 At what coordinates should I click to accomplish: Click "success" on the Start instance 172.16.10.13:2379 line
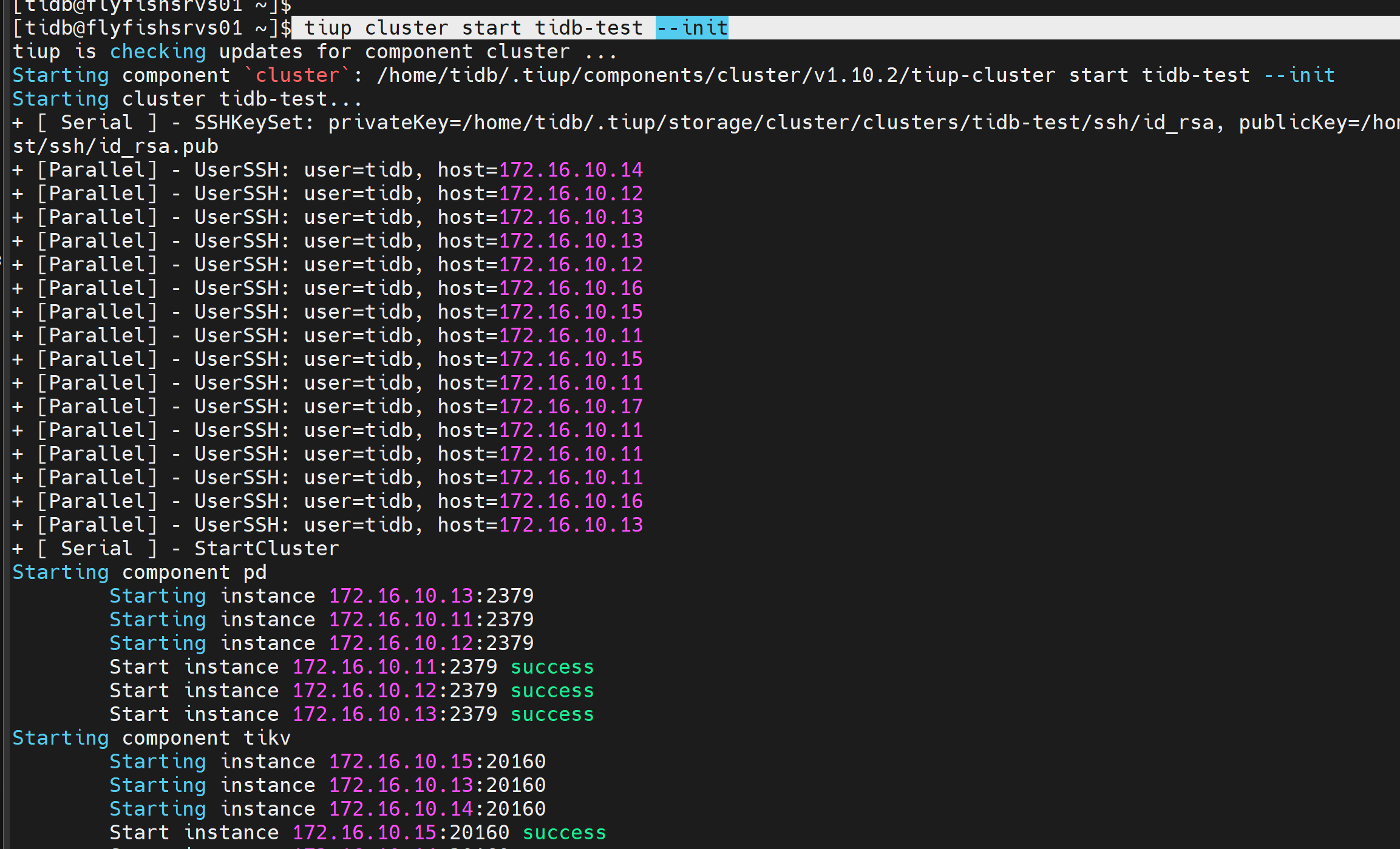(x=552, y=714)
